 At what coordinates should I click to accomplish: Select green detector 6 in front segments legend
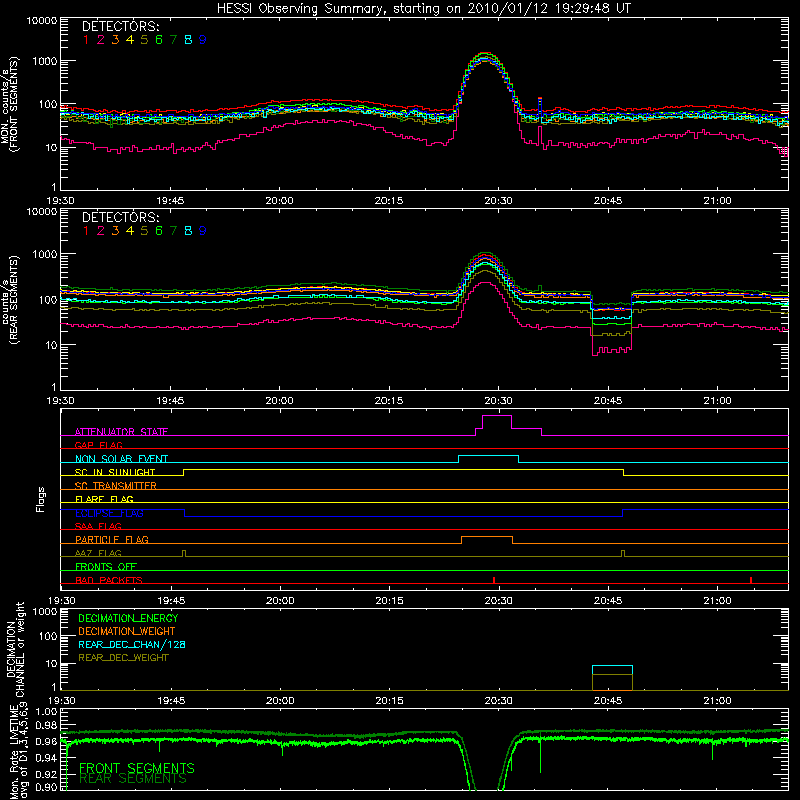159,40
